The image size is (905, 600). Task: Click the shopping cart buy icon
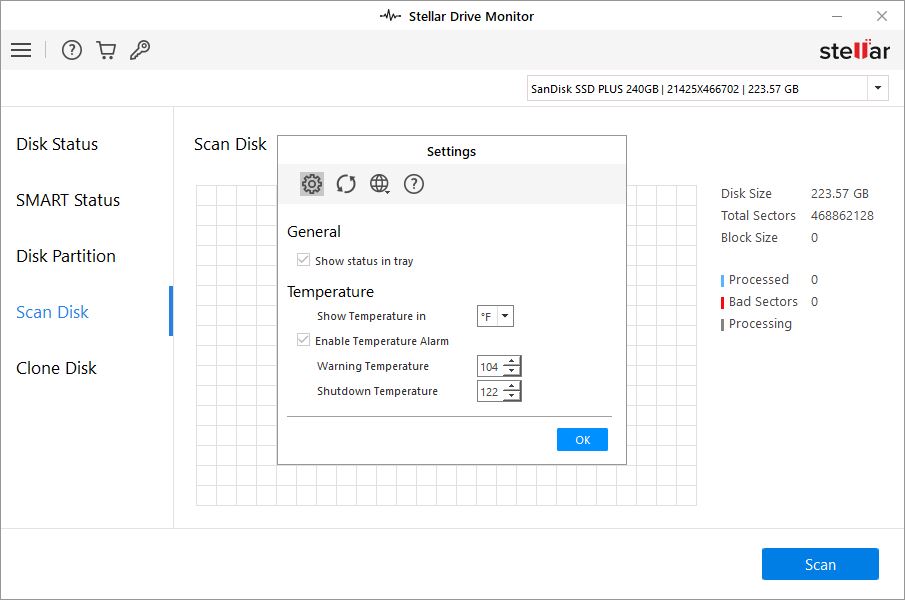[x=106, y=50]
